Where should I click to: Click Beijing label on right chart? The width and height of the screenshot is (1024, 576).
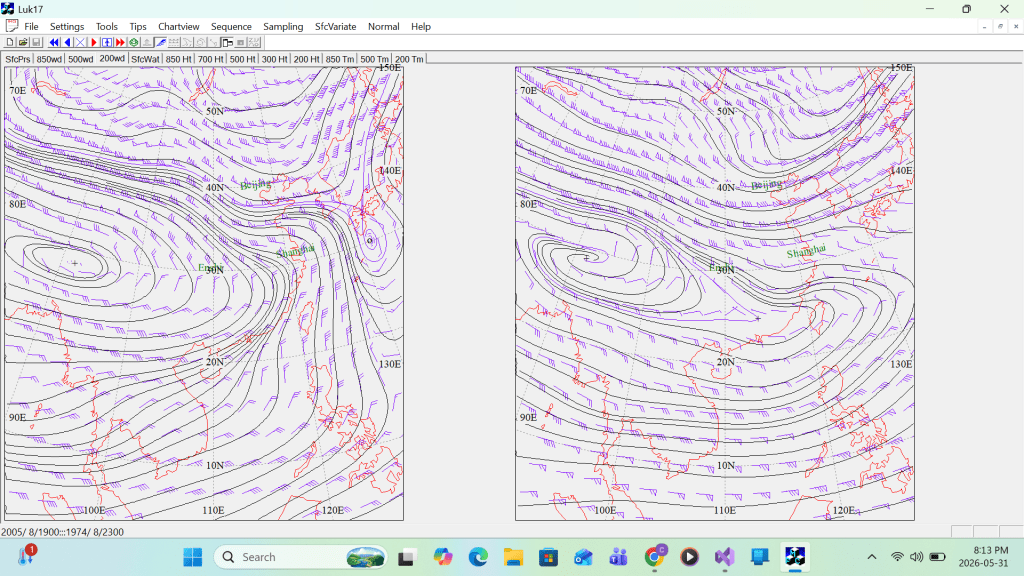[x=767, y=185]
